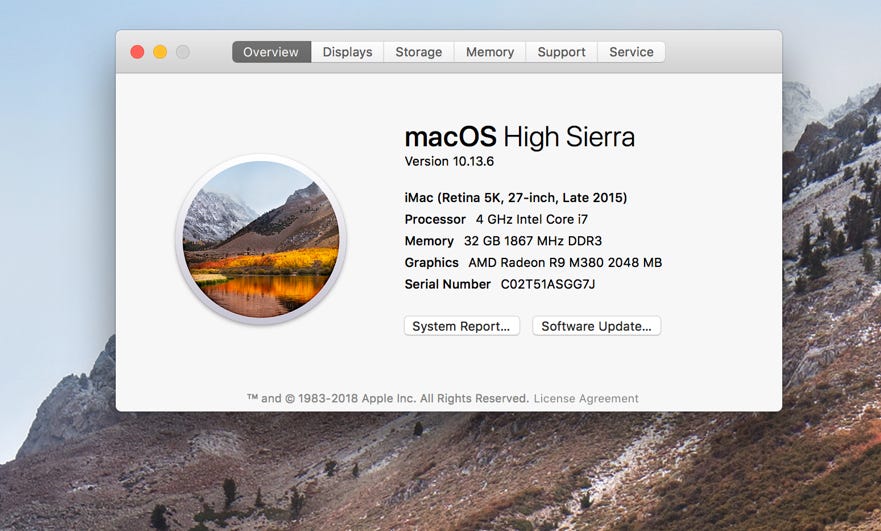Click the iMac (Retina 5K, 27-inch, Late 2015) text

pyautogui.click(x=516, y=198)
